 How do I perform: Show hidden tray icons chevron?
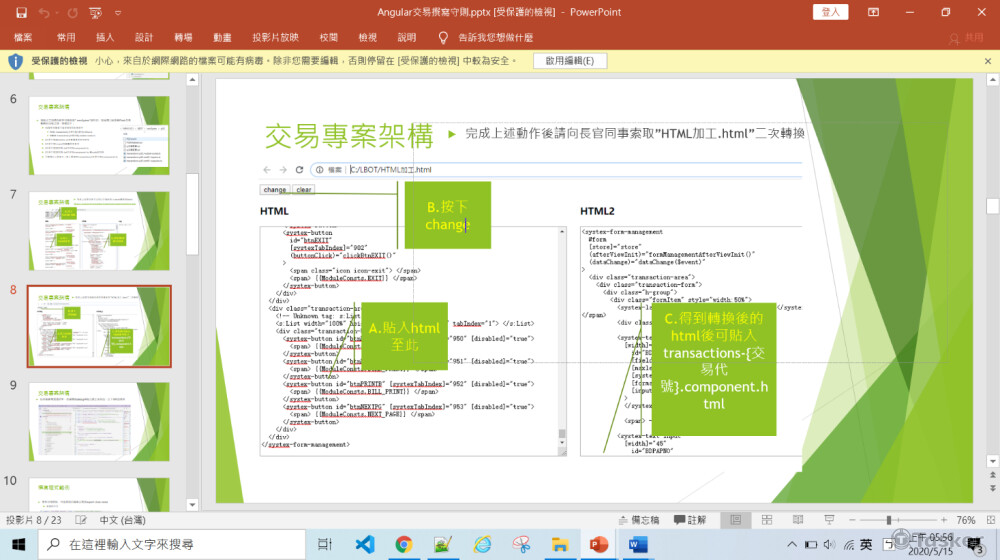pyautogui.click(x=791, y=544)
